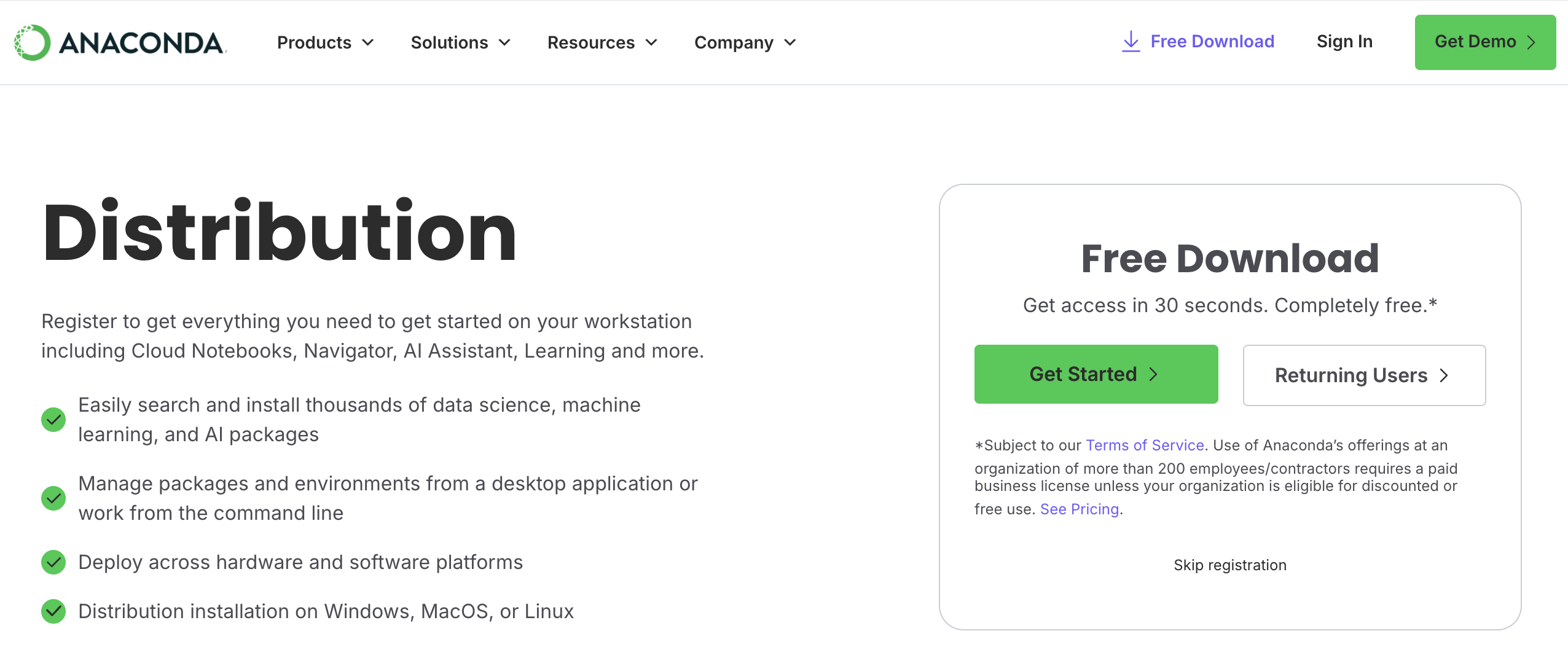The image size is (1568, 655).
Task: Expand the Solutions chevron
Action: point(504,42)
